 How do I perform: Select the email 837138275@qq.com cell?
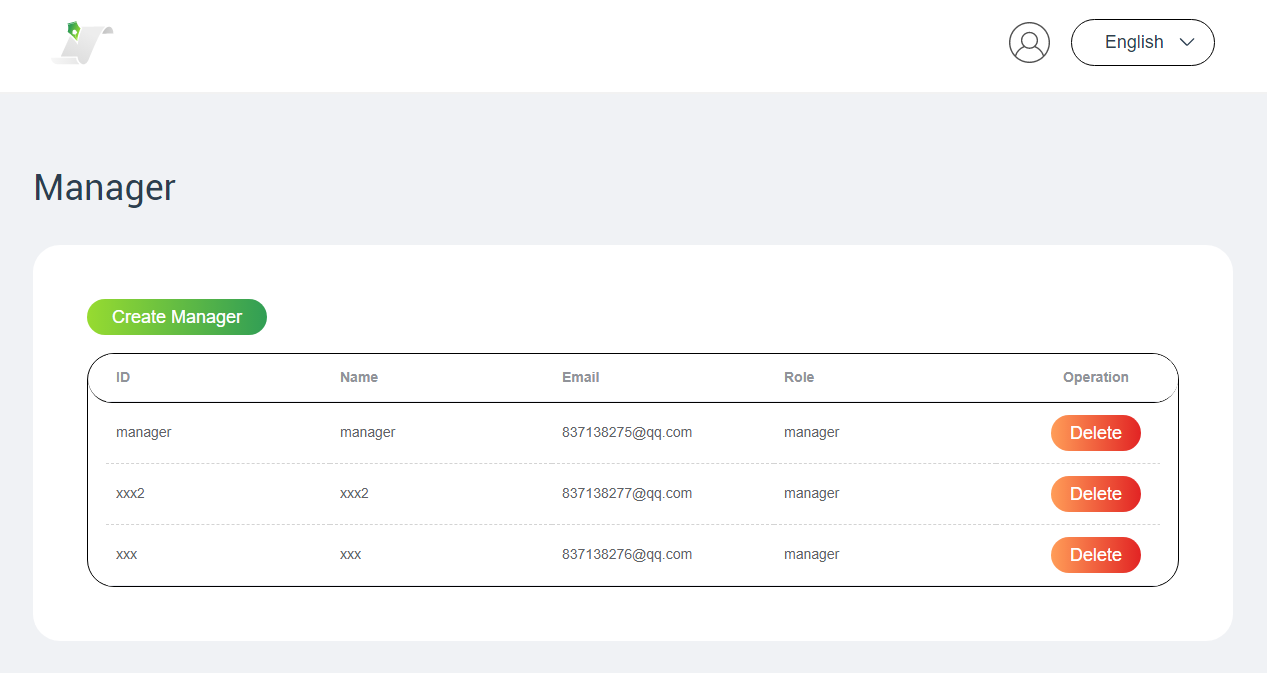click(627, 432)
